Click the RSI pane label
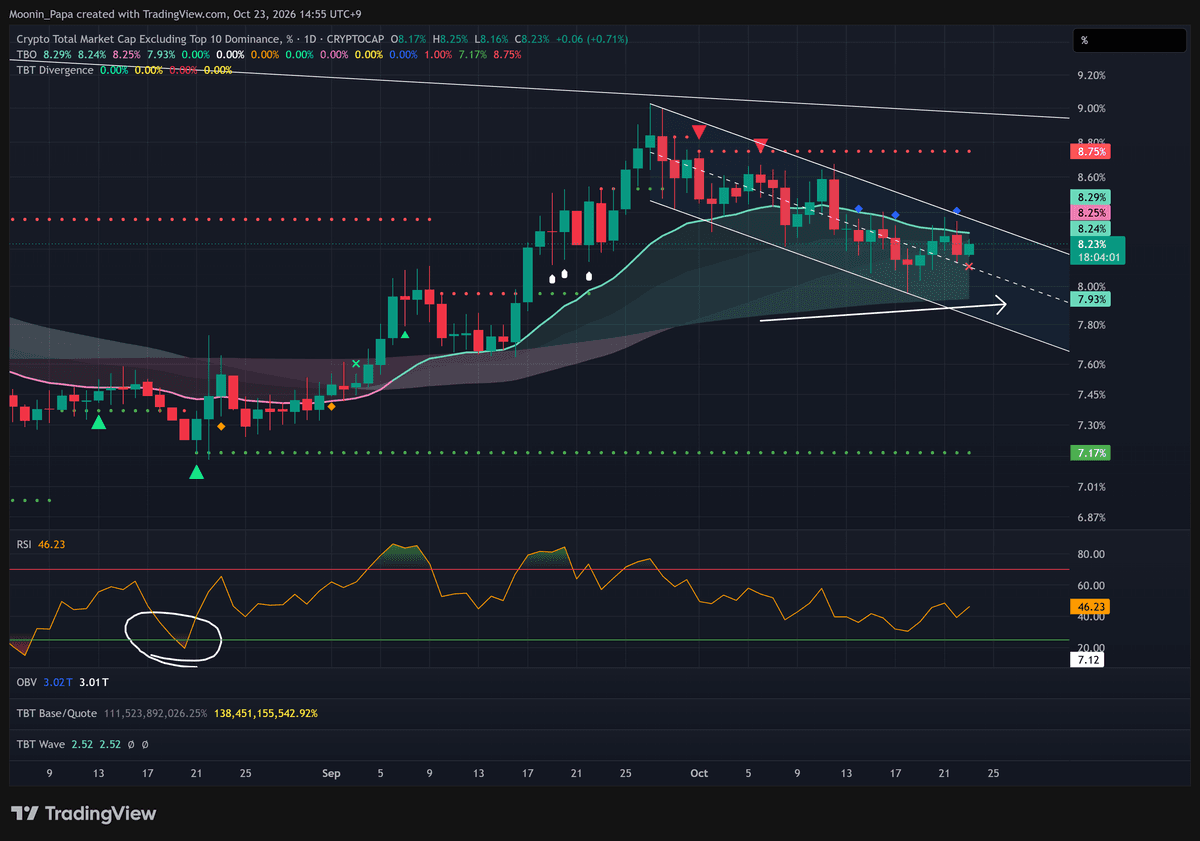The image size is (1200, 841). click(x=24, y=544)
